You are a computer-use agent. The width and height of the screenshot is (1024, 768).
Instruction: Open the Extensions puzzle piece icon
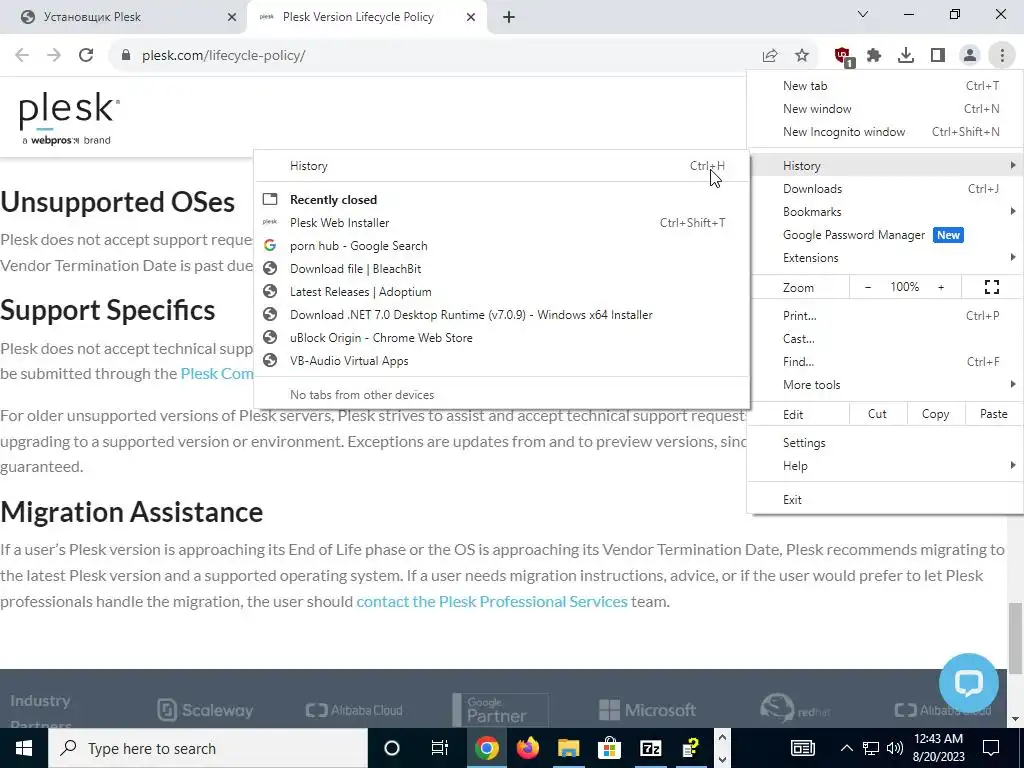[x=874, y=56]
